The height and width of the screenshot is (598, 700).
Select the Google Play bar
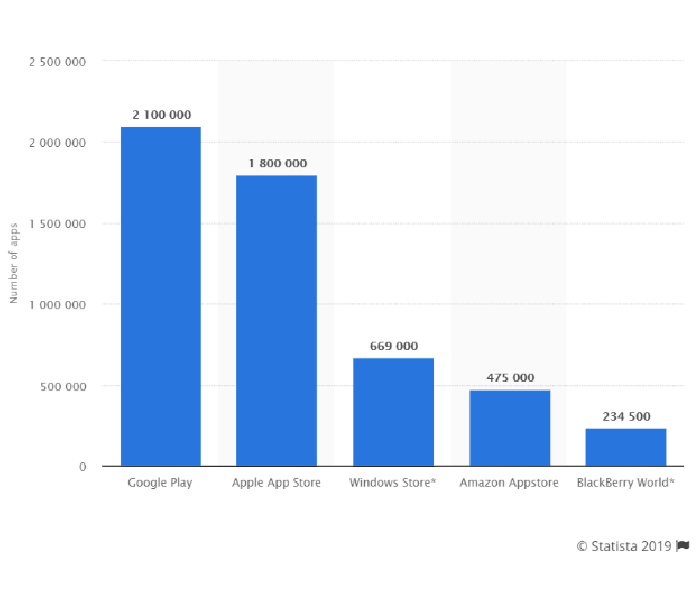coord(161,296)
